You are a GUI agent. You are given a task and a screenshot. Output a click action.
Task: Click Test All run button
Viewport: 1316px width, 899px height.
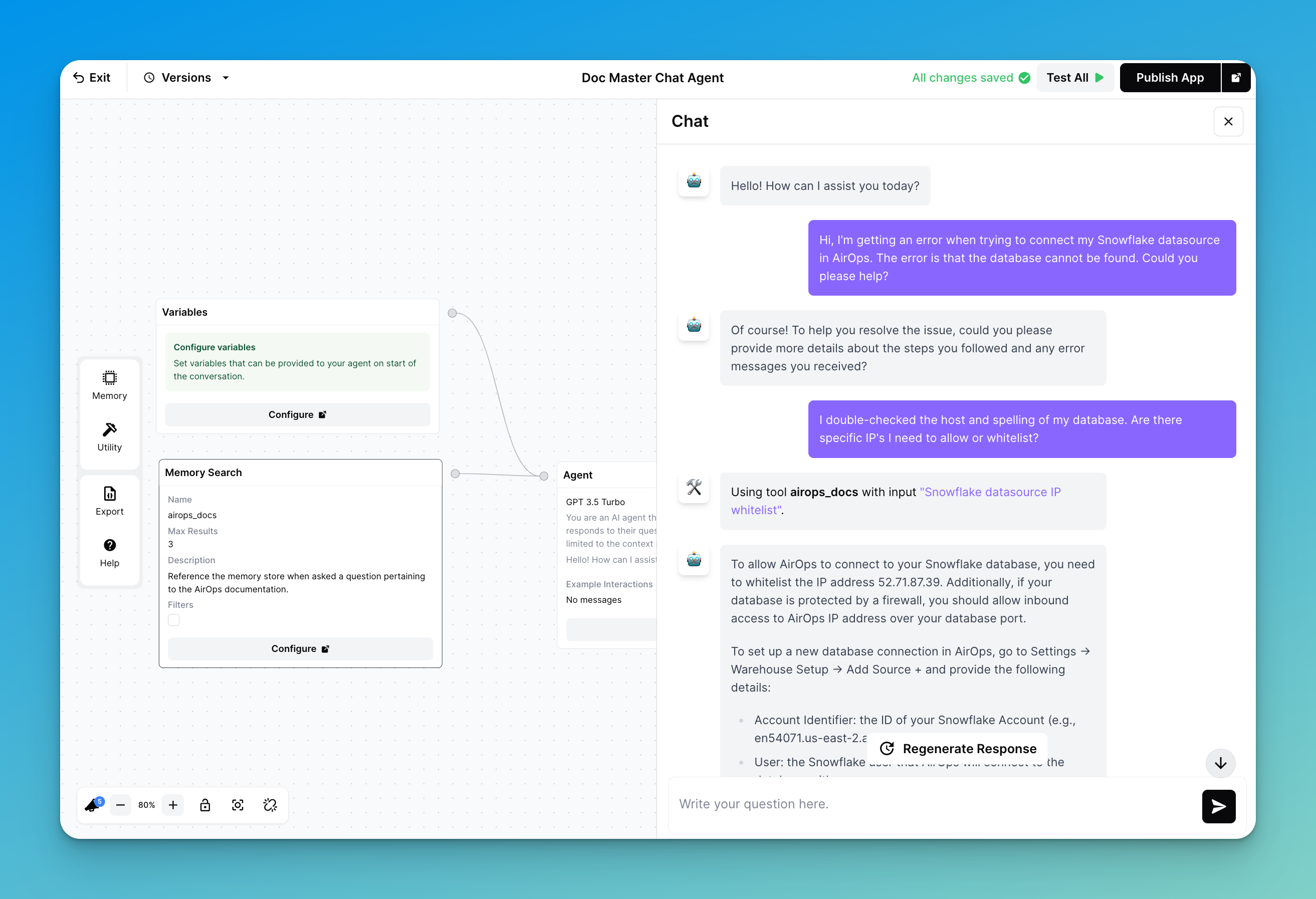pos(1074,78)
